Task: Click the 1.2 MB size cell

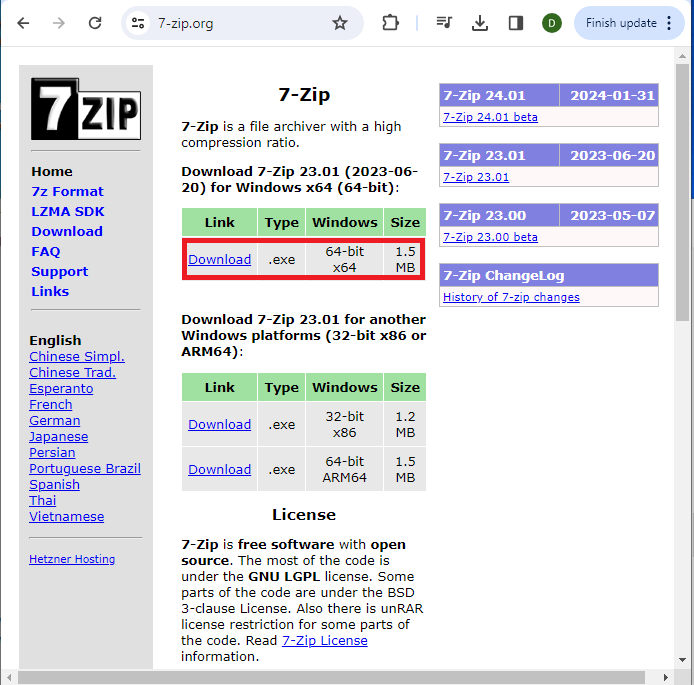Action: tap(405, 424)
